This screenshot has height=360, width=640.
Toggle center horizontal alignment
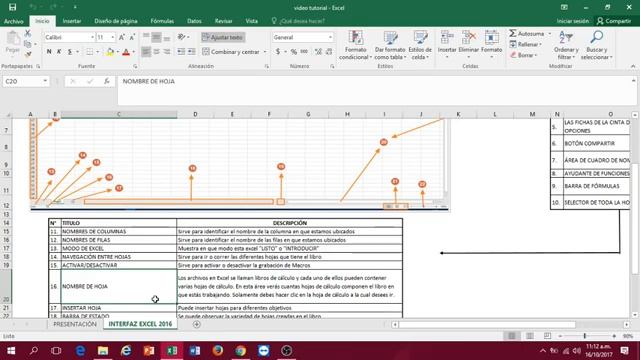tap(156, 52)
